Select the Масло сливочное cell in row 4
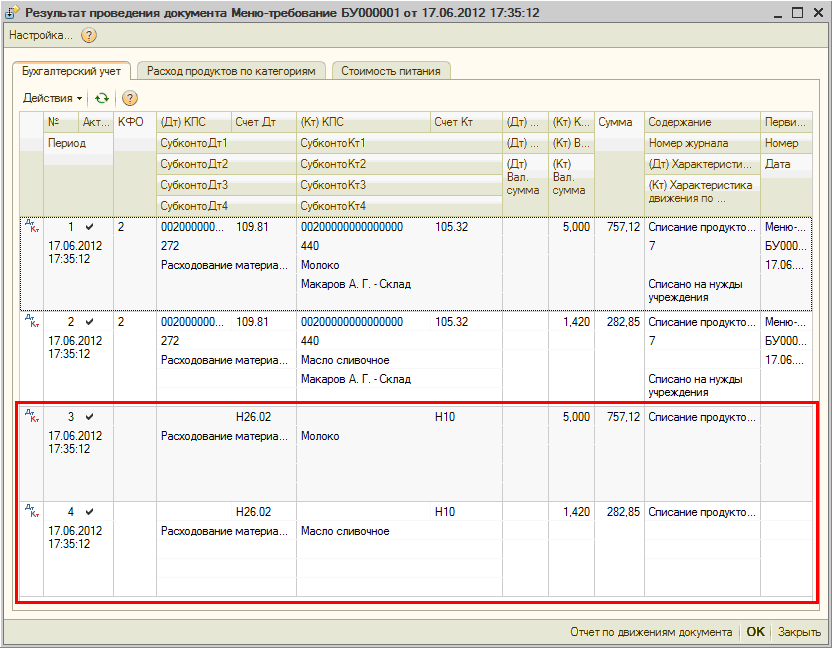Screen dimensions: 832x648 click(x=345, y=531)
